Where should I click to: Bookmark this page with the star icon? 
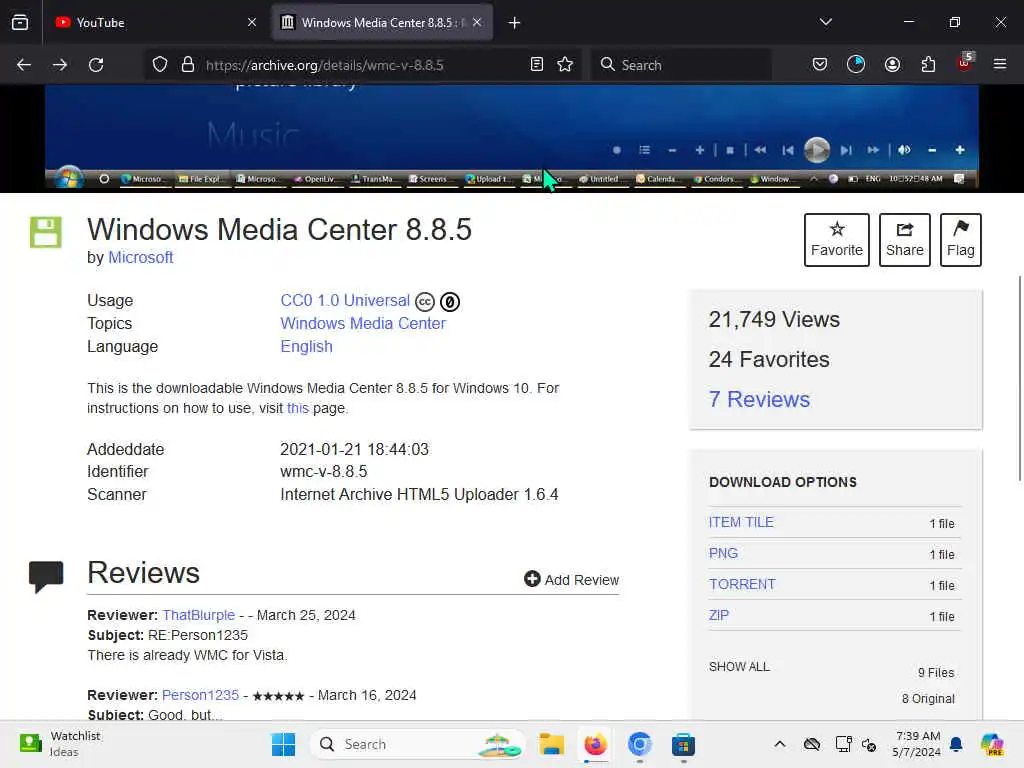tap(565, 65)
